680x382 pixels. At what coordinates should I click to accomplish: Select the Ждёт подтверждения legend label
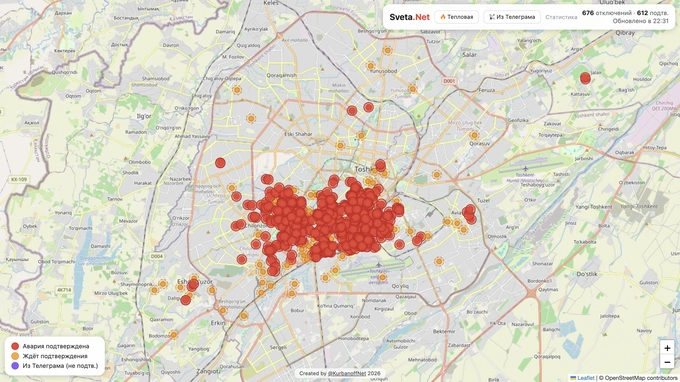(x=55, y=356)
